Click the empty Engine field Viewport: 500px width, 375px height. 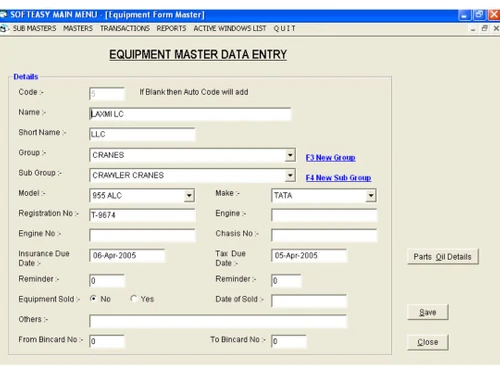click(x=324, y=215)
